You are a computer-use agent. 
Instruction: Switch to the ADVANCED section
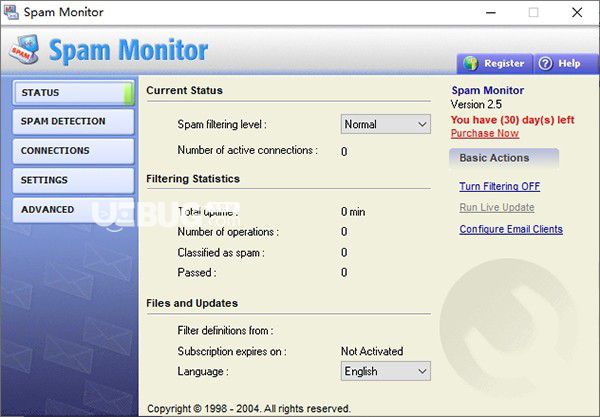click(x=73, y=210)
